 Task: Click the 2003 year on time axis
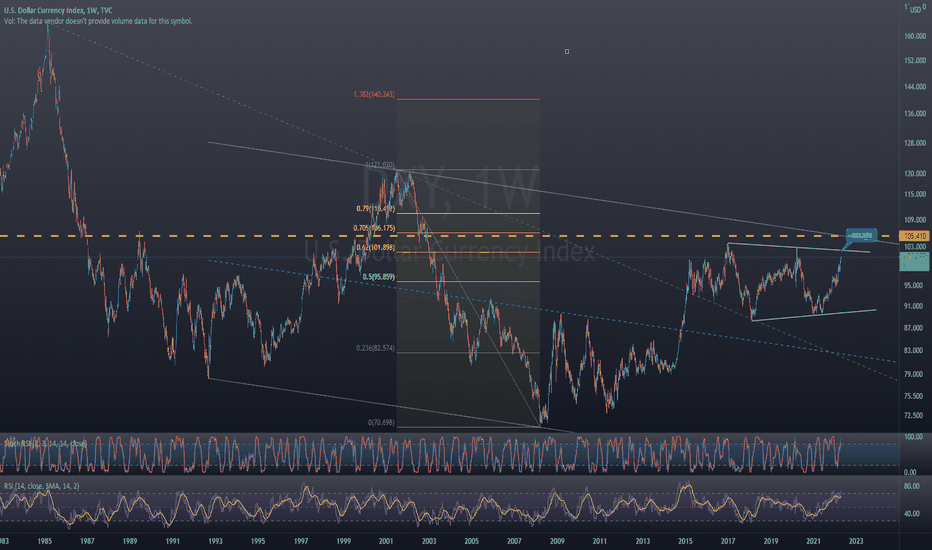click(x=429, y=542)
